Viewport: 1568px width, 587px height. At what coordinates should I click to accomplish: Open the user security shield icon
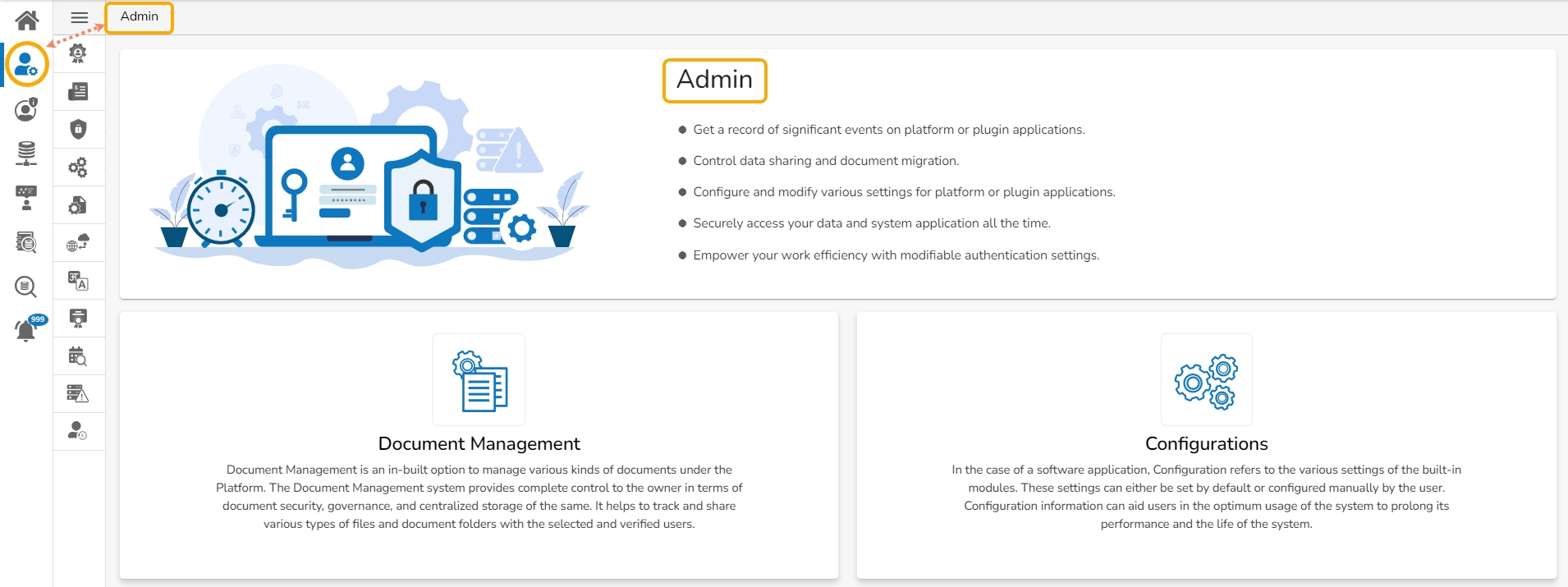click(x=26, y=108)
